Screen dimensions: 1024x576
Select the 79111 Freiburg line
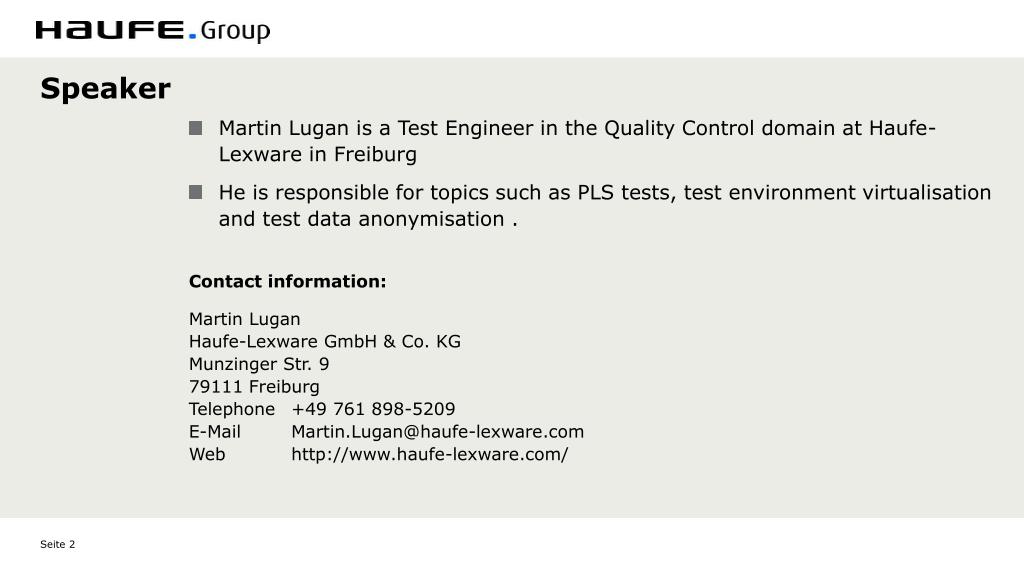(x=254, y=387)
